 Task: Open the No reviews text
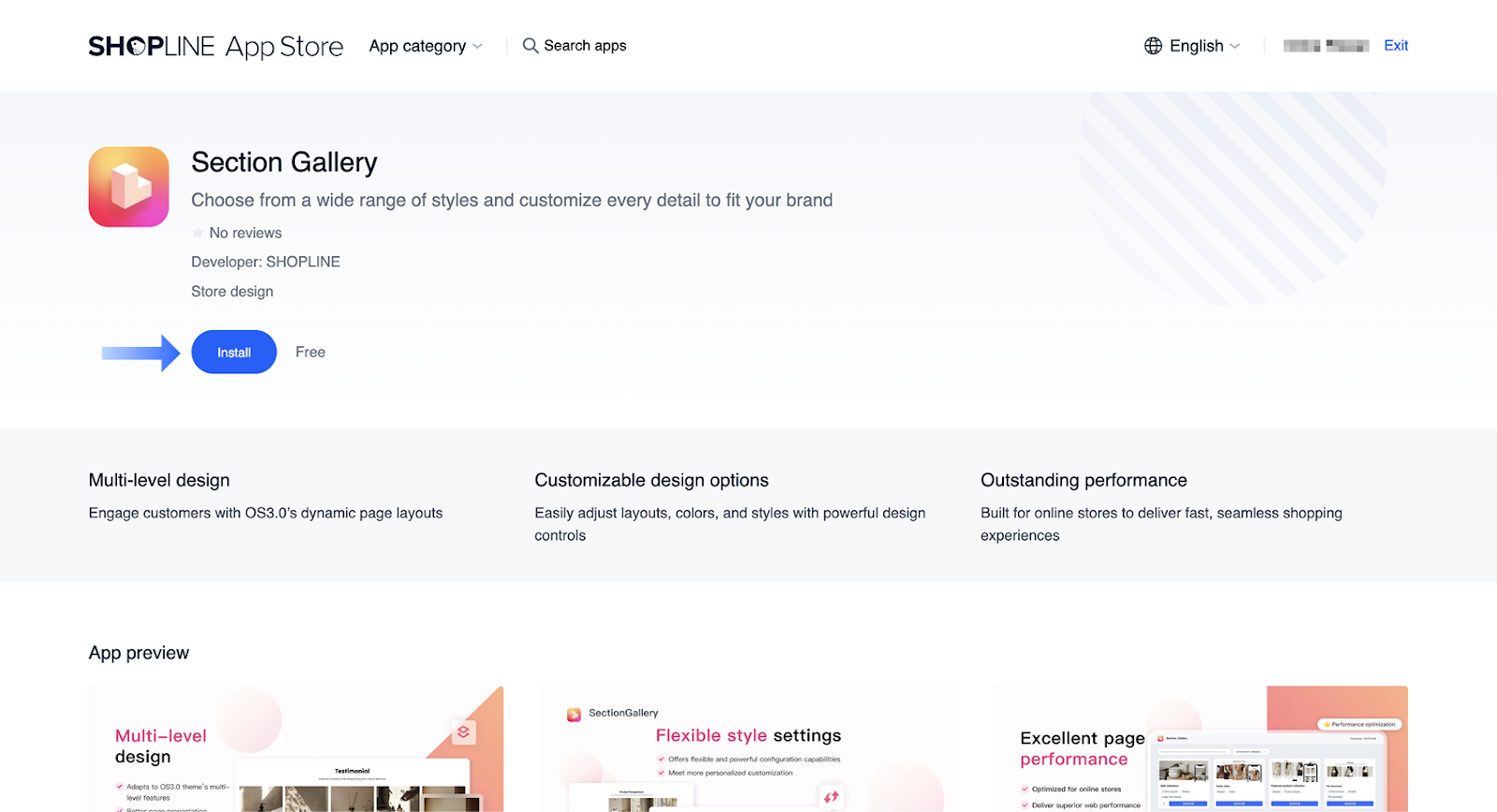point(245,233)
